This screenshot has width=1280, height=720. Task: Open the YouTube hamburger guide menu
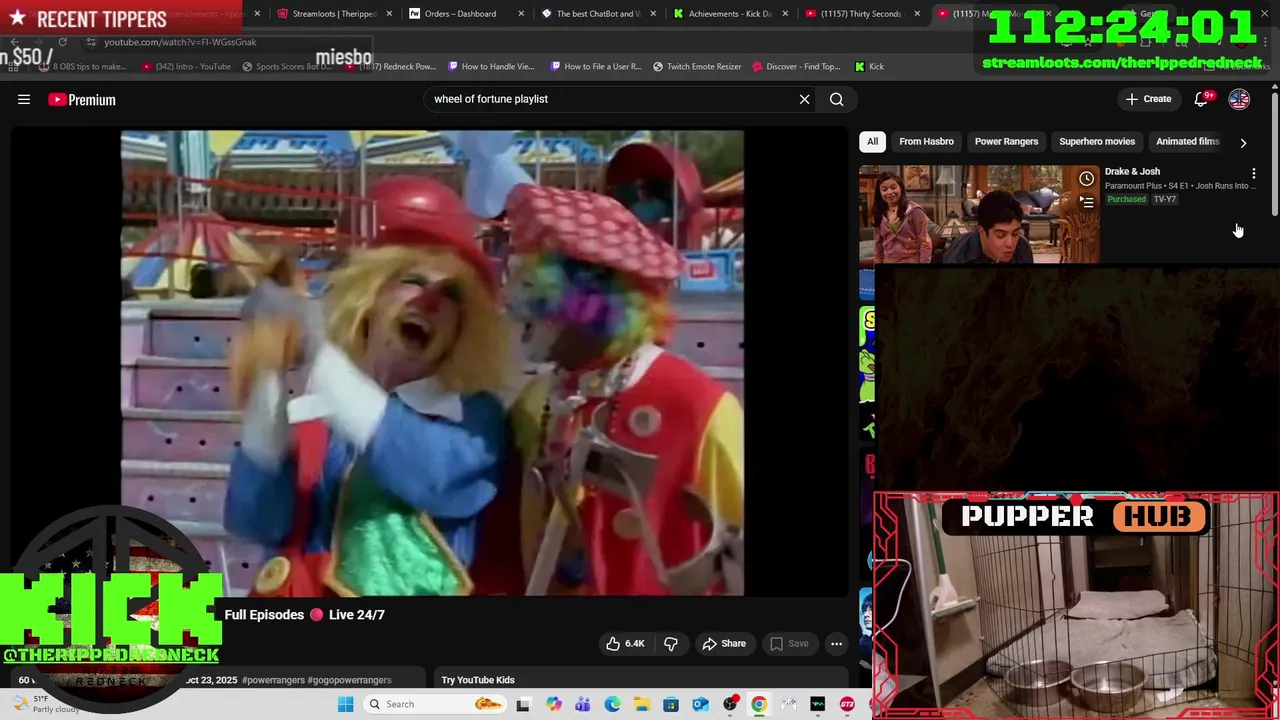click(24, 99)
